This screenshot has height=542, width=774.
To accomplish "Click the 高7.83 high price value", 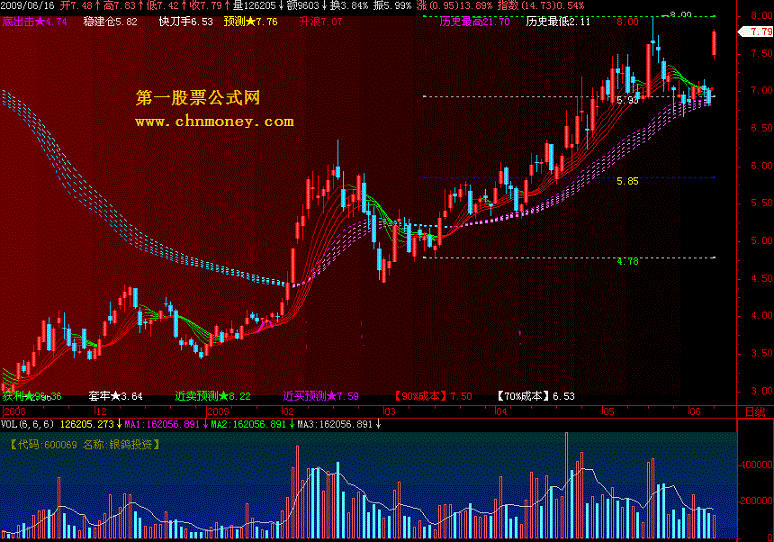I will pyautogui.click(x=124, y=5).
